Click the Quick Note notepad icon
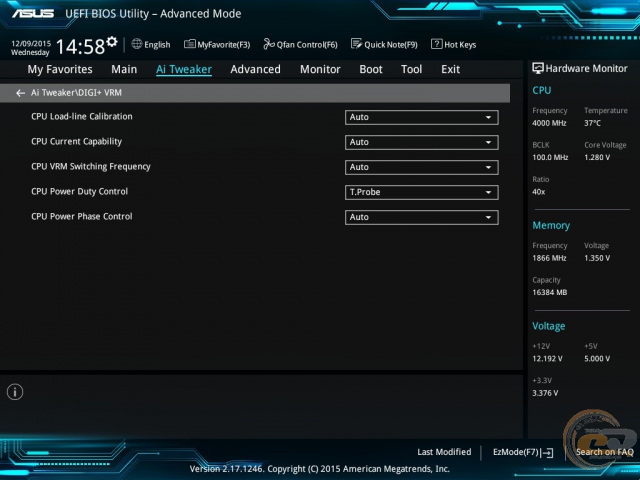This screenshot has height=480, width=640. click(356, 44)
